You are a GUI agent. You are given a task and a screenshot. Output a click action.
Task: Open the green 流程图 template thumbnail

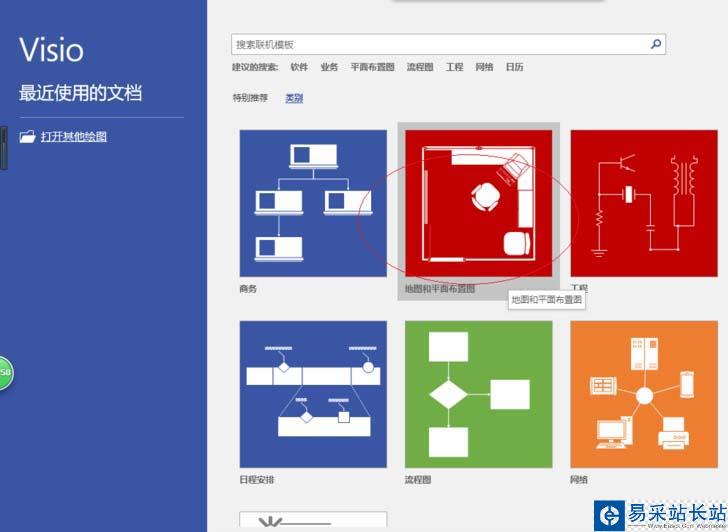479,394
